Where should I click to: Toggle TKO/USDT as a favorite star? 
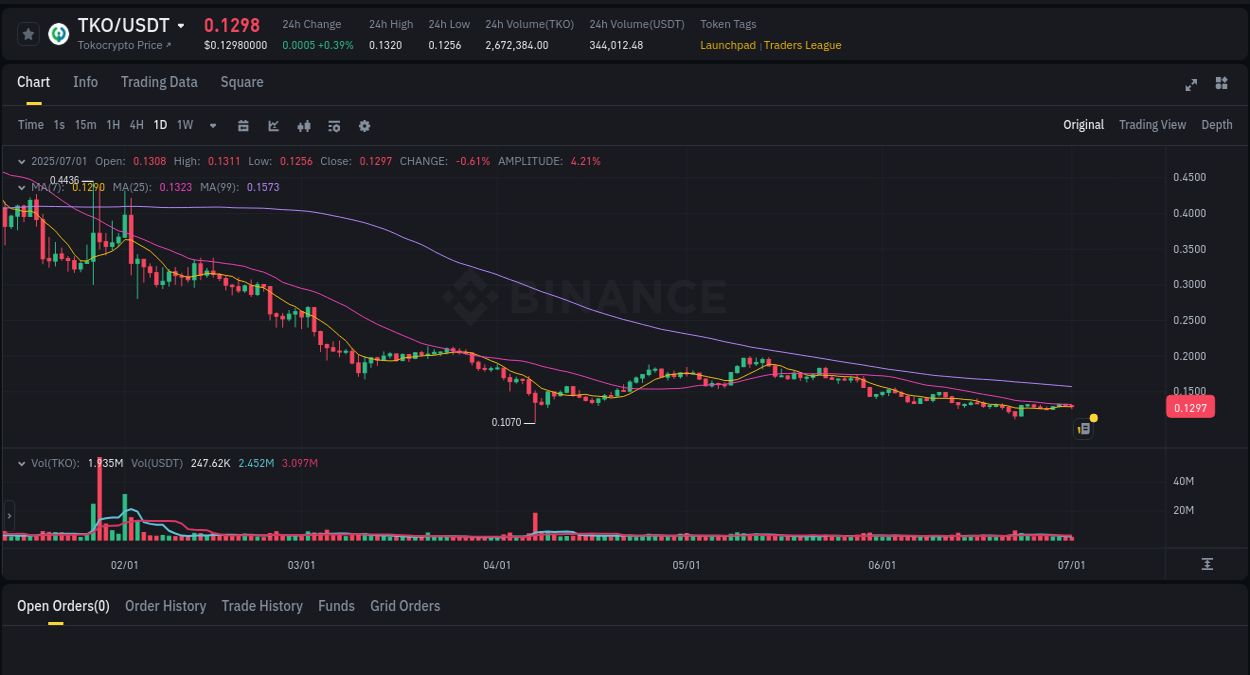click(x=28, y=33)
